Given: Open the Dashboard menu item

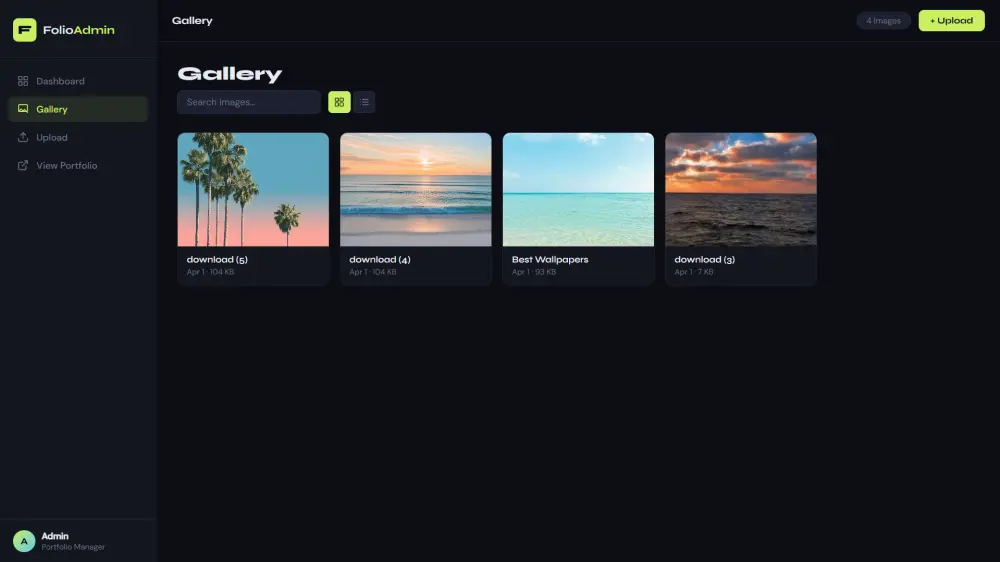Looking at the screenshot, I should tap(78, 81).
